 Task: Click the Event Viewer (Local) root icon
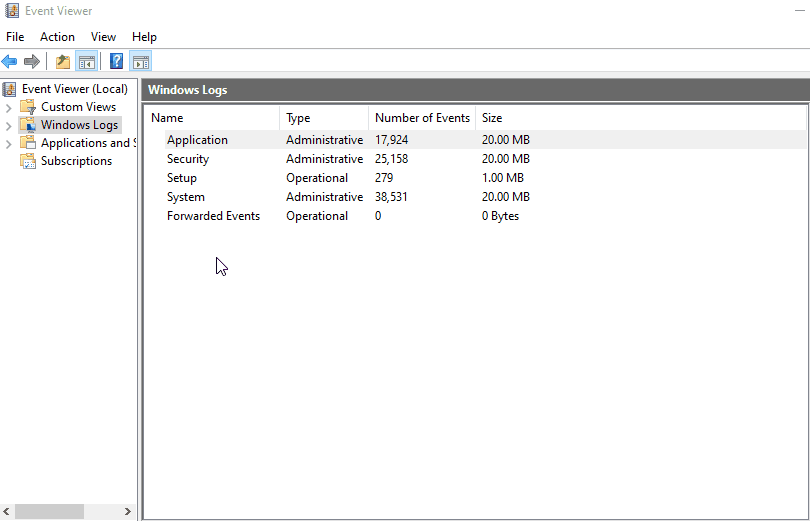9,89
